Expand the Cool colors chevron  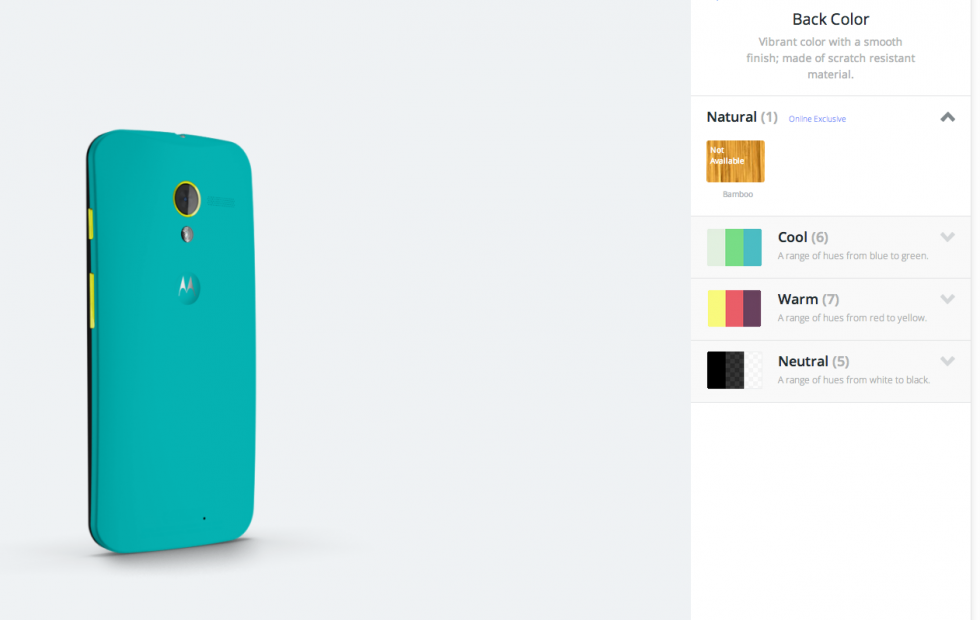pos(948,237)
